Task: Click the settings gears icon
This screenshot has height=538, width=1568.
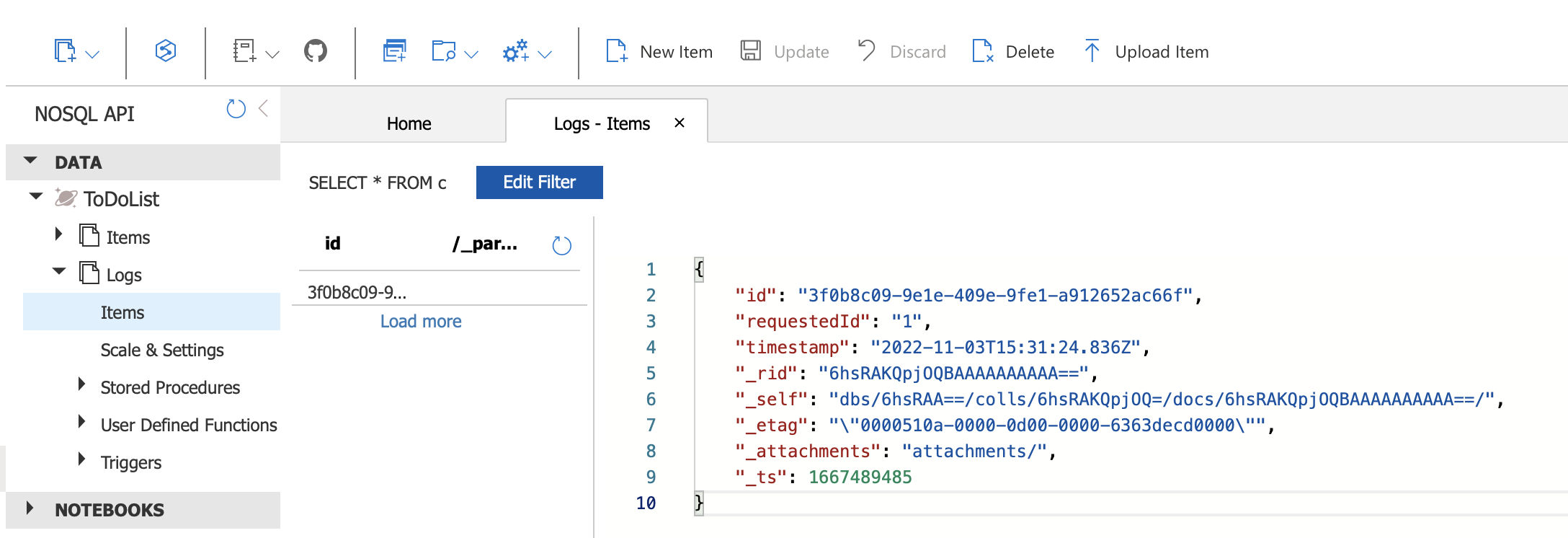Action: [x=516, y=51]
